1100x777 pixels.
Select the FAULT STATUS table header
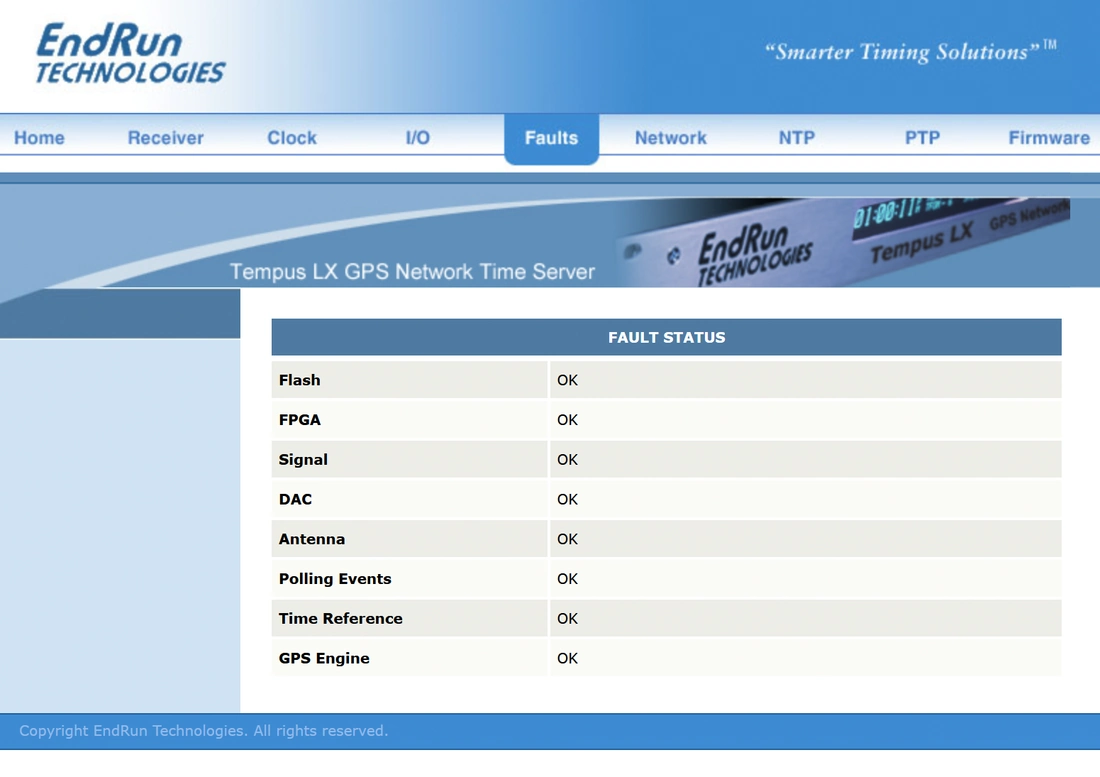coord(666,337)
